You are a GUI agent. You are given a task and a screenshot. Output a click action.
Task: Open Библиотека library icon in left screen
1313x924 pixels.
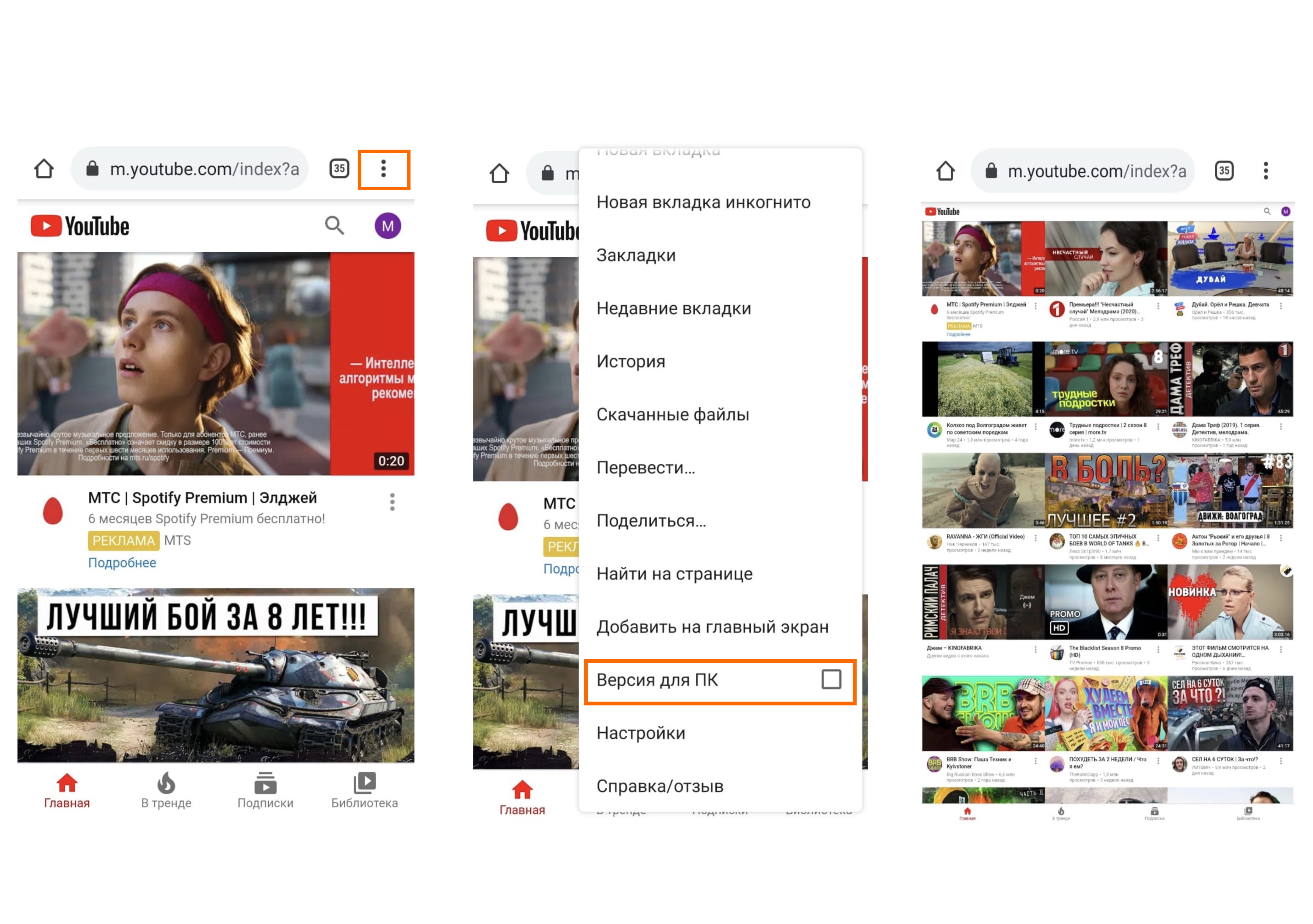pyautogui.click(x=365, y=783)
